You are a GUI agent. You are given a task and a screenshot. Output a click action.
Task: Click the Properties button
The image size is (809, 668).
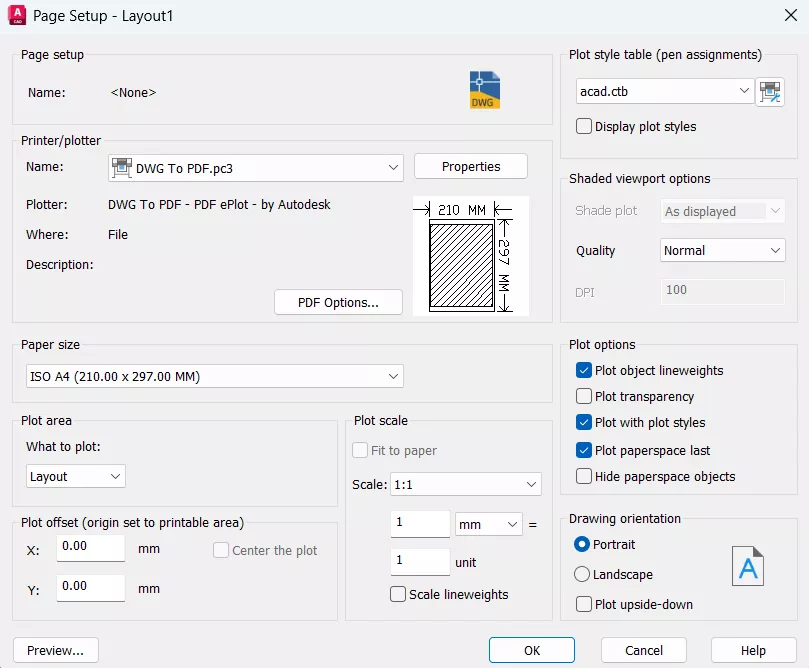pos(470,167)
